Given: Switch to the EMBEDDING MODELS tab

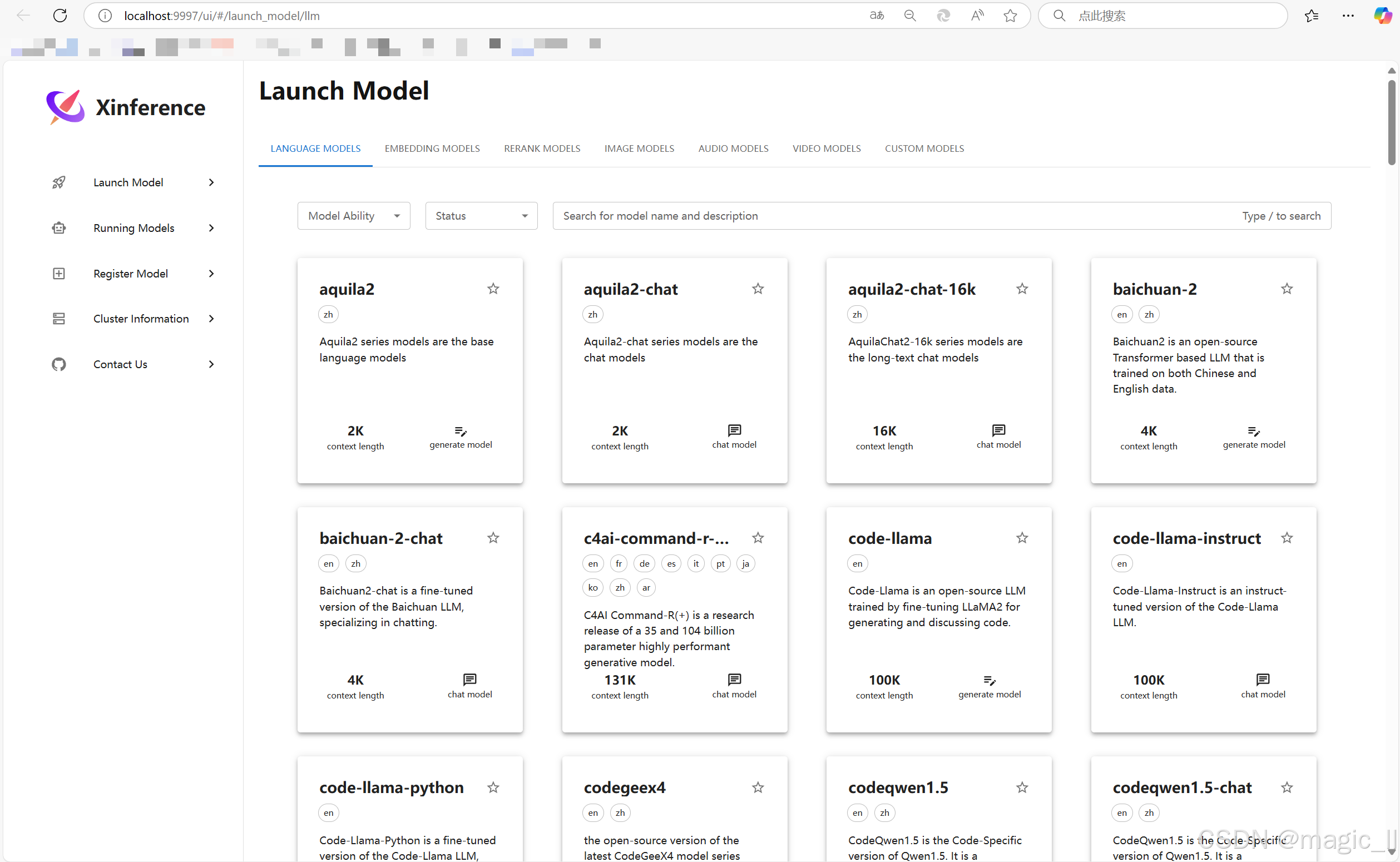Looking at the screenshot, I should coord(432,148).
